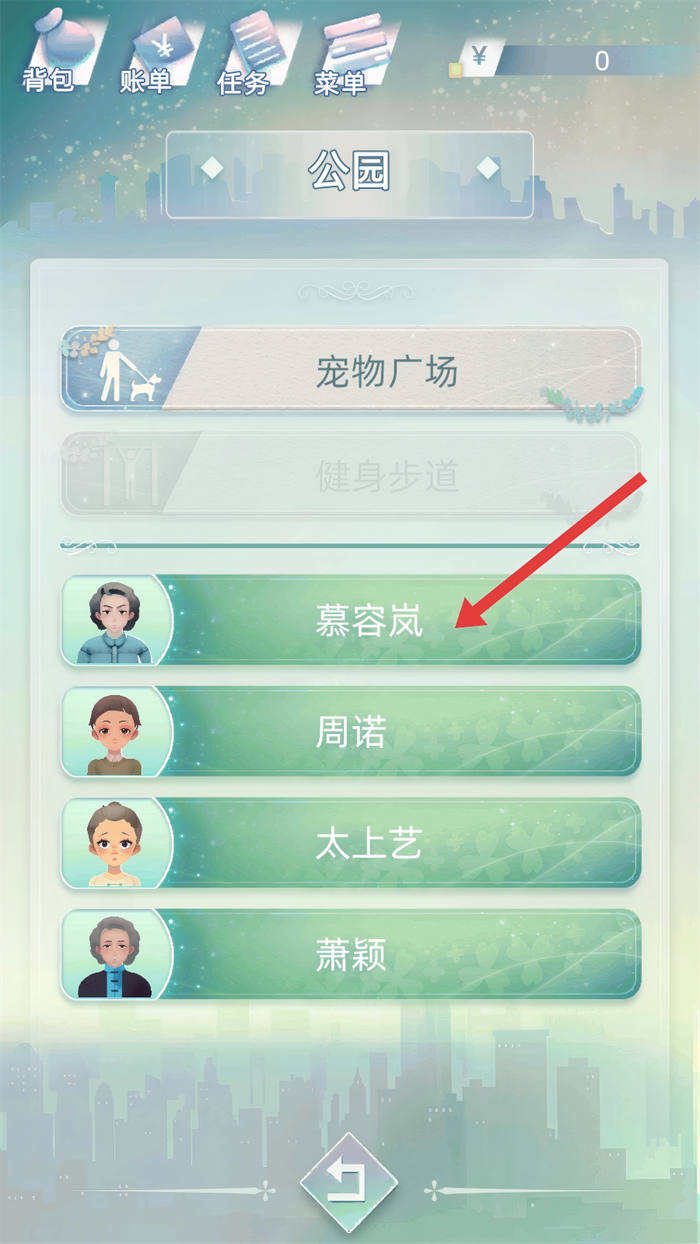This screenshot has height=1244, width=700.
Task: Enter the 宠物广场 location
Action: 350,370
